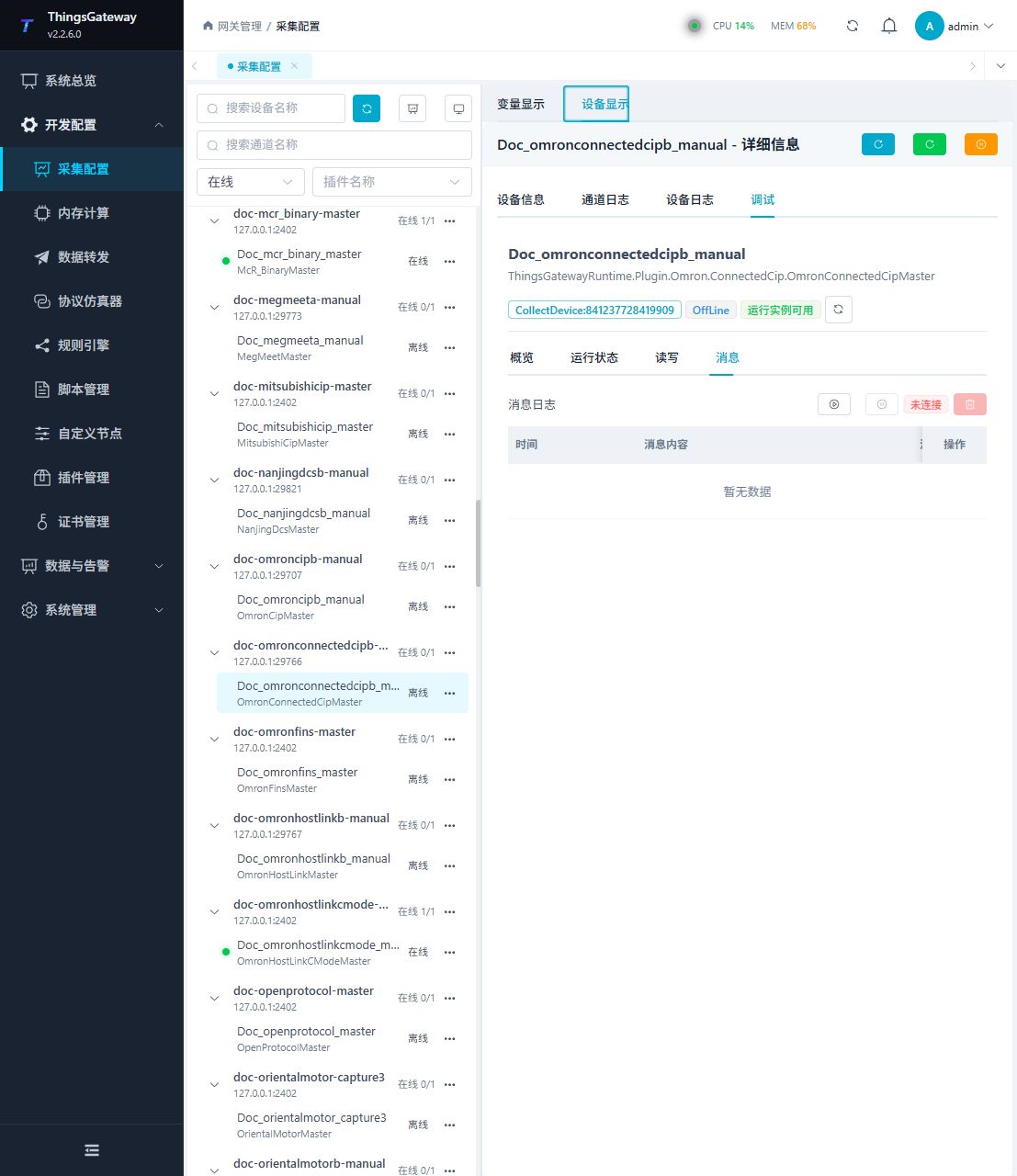Click the device tree vertical scrollbar
The image size is (1017, 1176).
pos(478,543)
